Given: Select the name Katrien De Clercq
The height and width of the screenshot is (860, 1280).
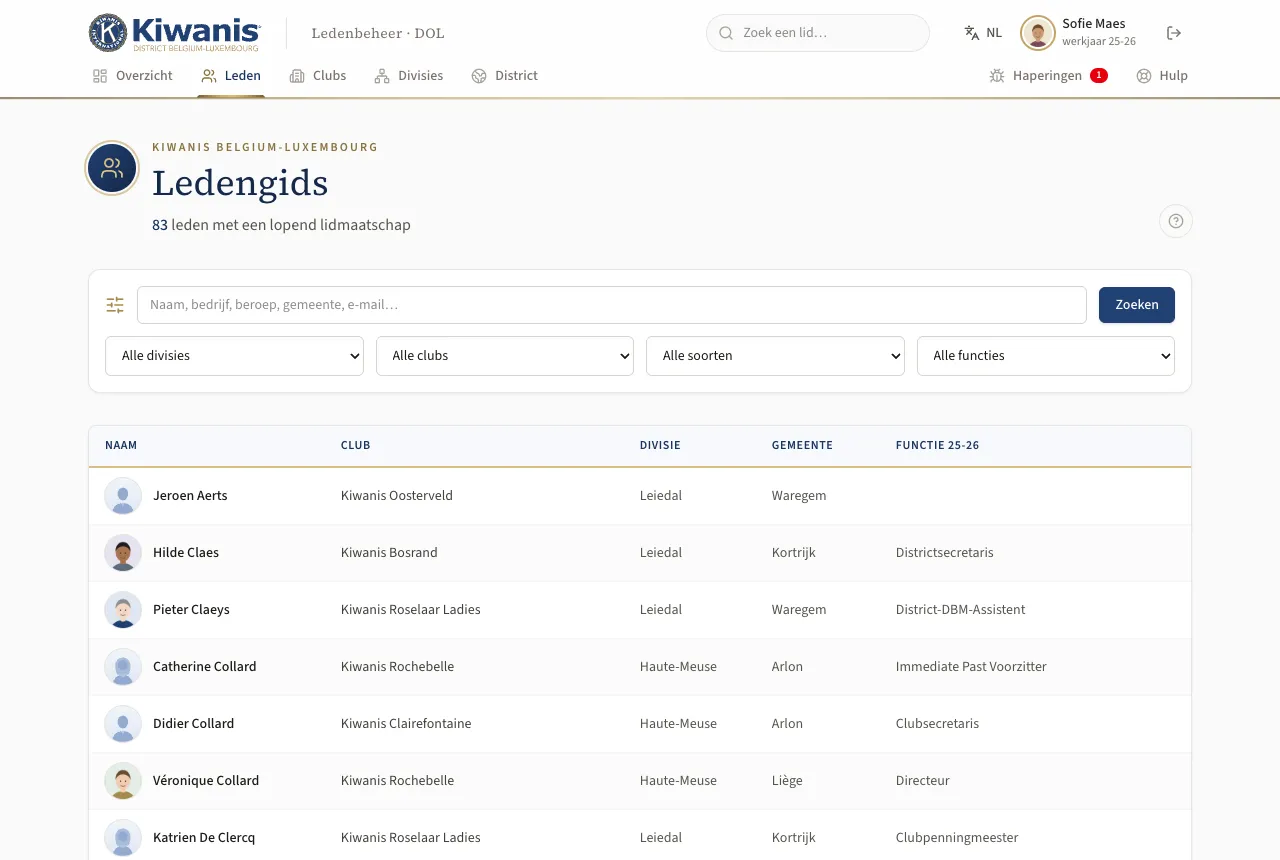Looking at the screenshot, I should [204, 838].
